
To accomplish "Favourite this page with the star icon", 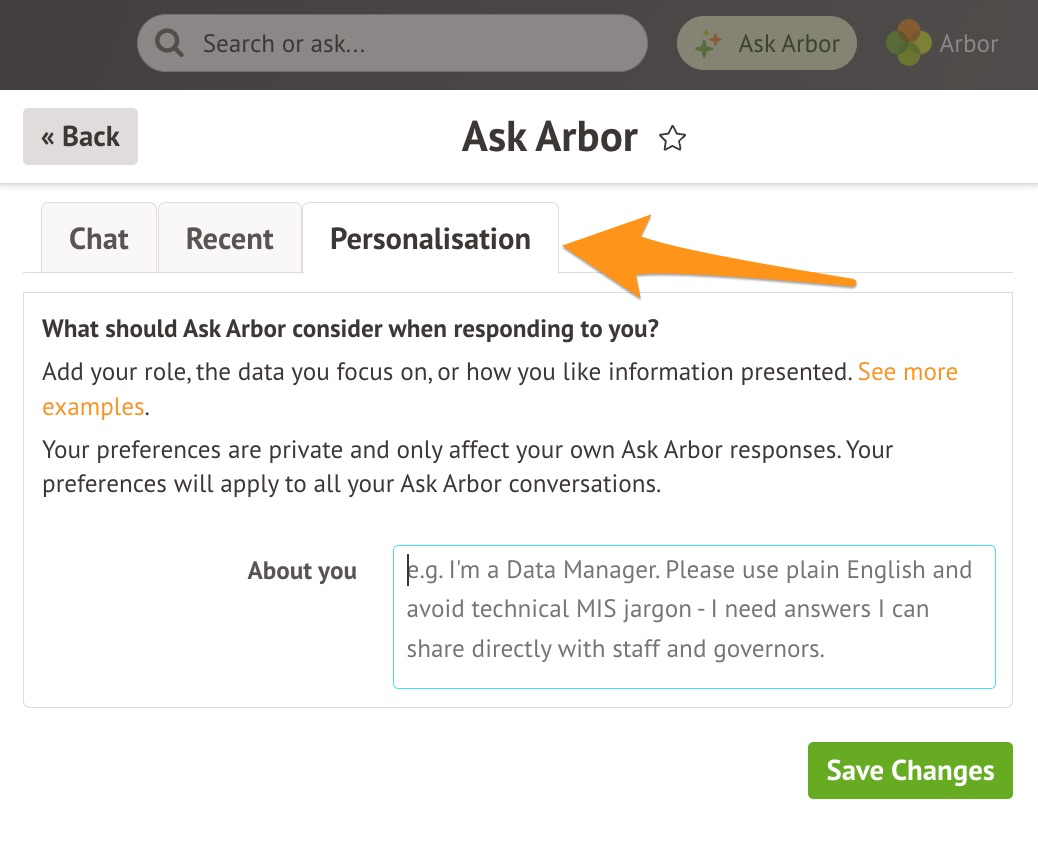I will (x=673, y=139).
